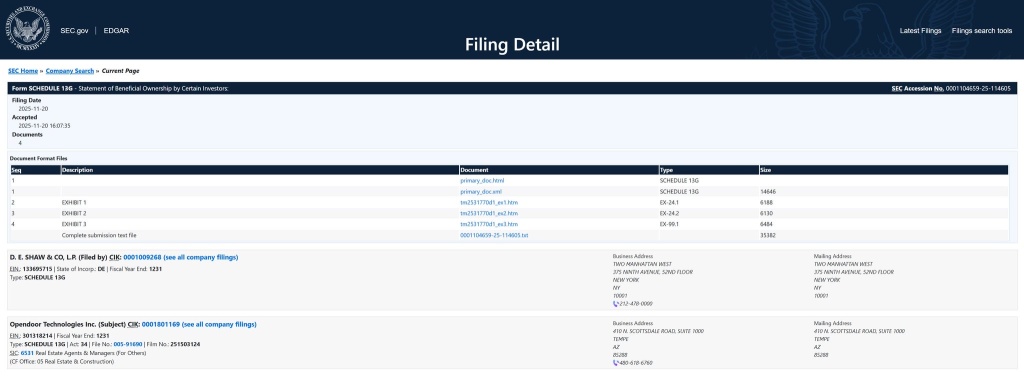The height and width of the screenshot is (384, 1024).
Task: Open Filings search tools
Action: tap(982, 31)
